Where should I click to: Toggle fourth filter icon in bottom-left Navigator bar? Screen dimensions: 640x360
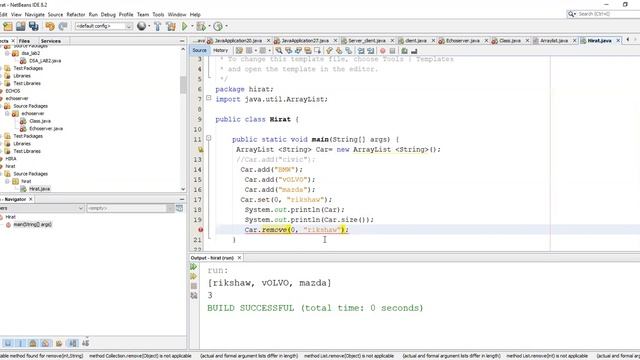pos(46,343)
